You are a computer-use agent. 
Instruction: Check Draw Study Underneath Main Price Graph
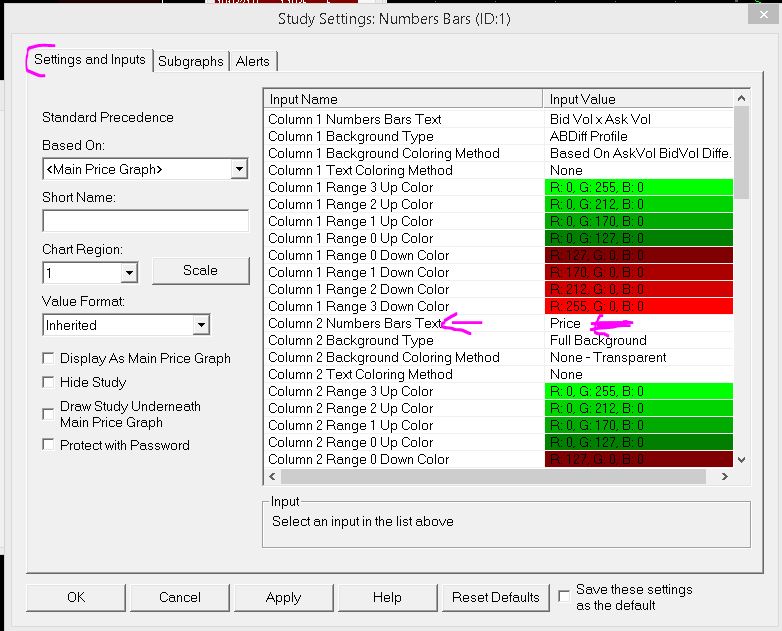click(x=49, y=414)
